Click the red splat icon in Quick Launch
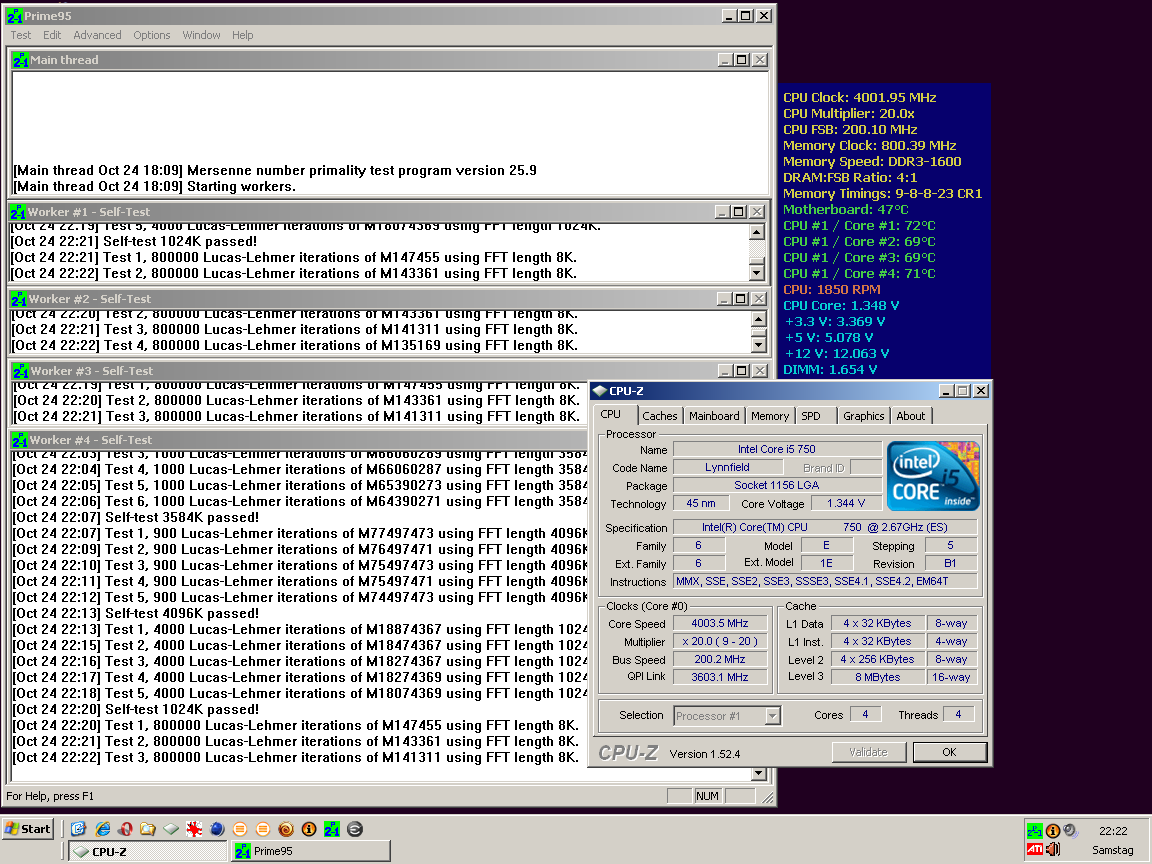 pos(194,829)
